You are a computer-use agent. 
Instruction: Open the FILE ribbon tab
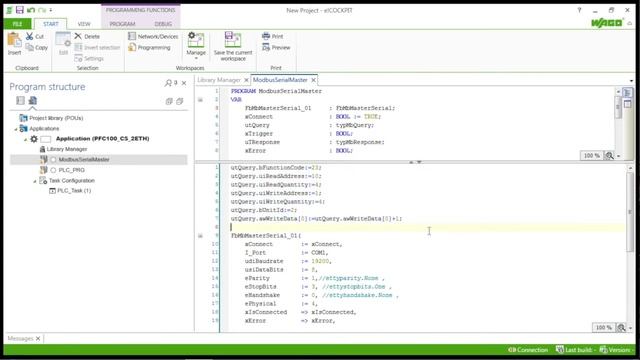[x=17, y=24]
